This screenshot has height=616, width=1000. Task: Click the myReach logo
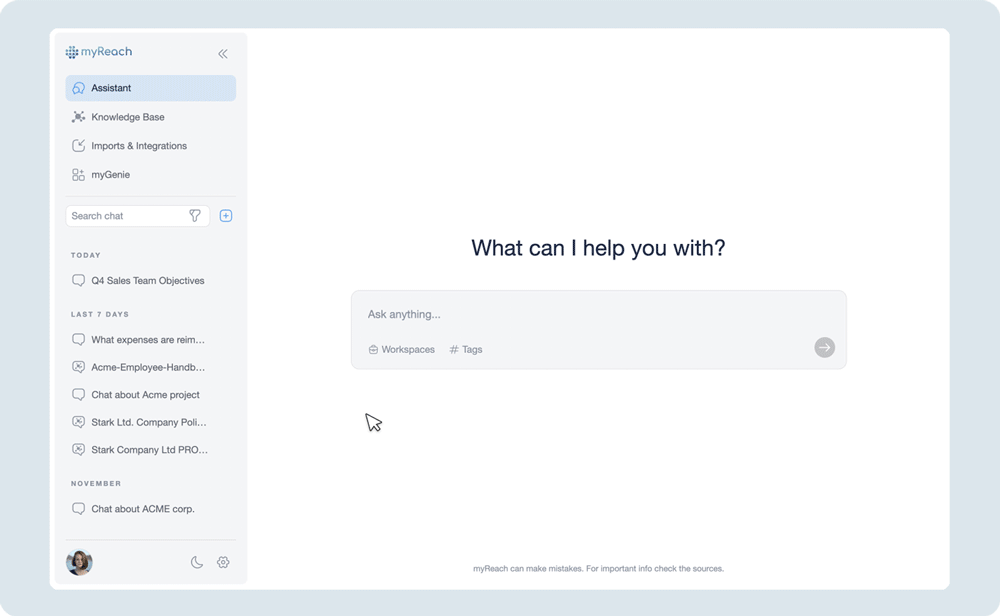[x=96, y=51]
